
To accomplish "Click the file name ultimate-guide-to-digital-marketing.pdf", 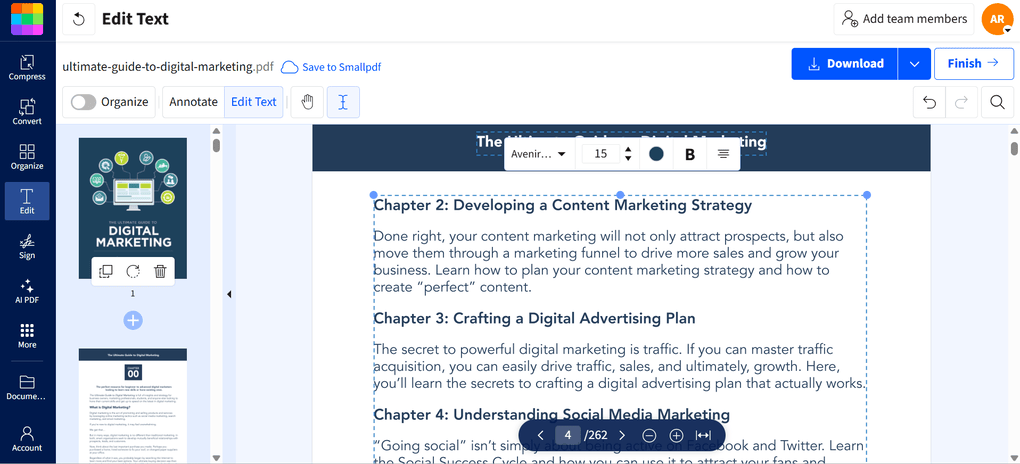I will pyautogui.click(x=168, y=66).
